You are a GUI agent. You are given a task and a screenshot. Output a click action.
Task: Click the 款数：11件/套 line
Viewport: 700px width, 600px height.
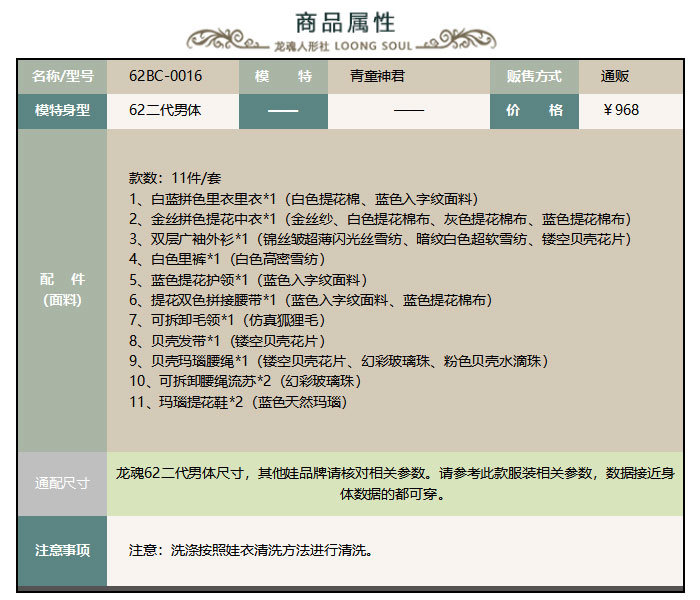click(x=174, y=178)
